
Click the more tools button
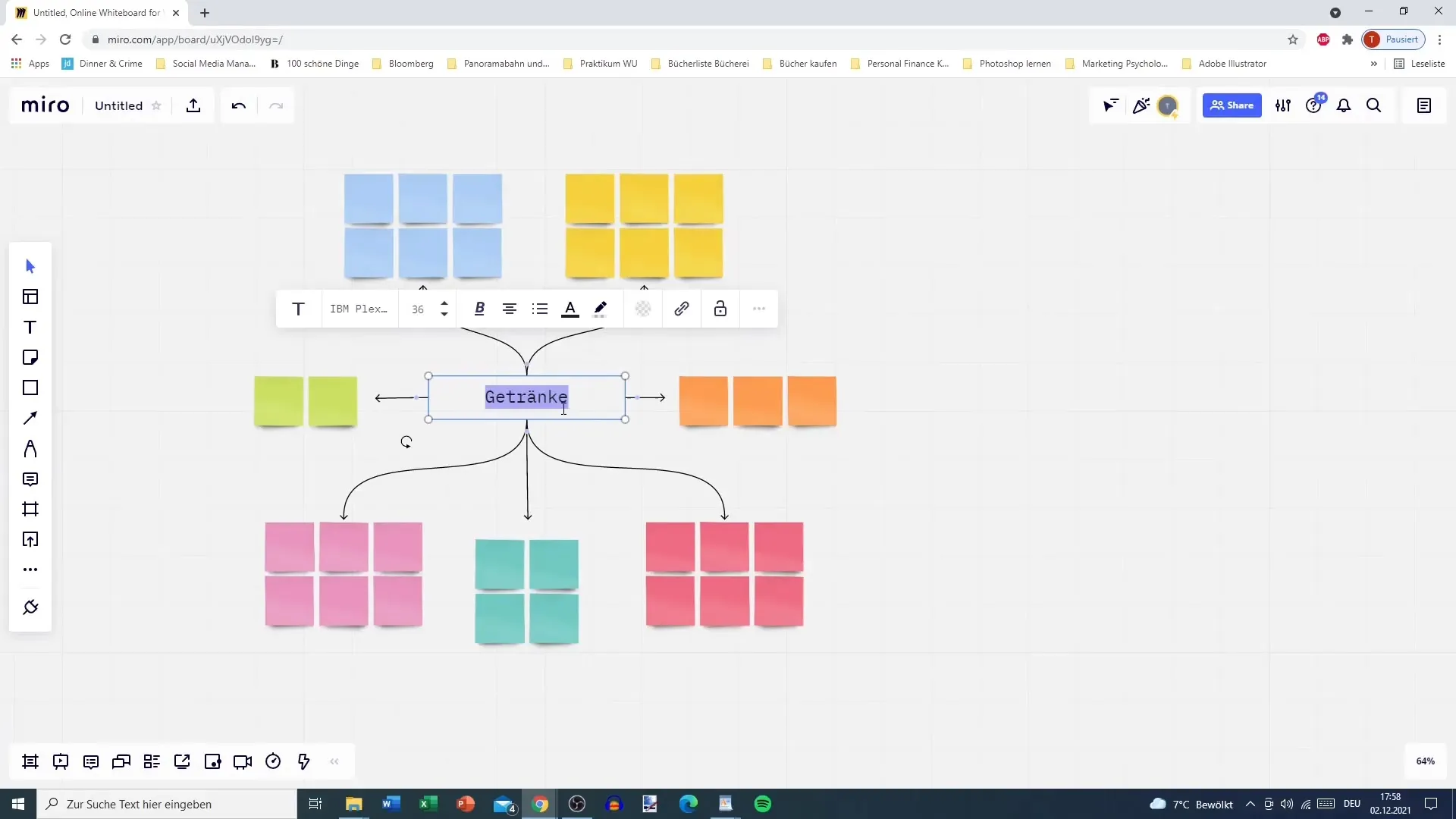(x=30, y=570)
